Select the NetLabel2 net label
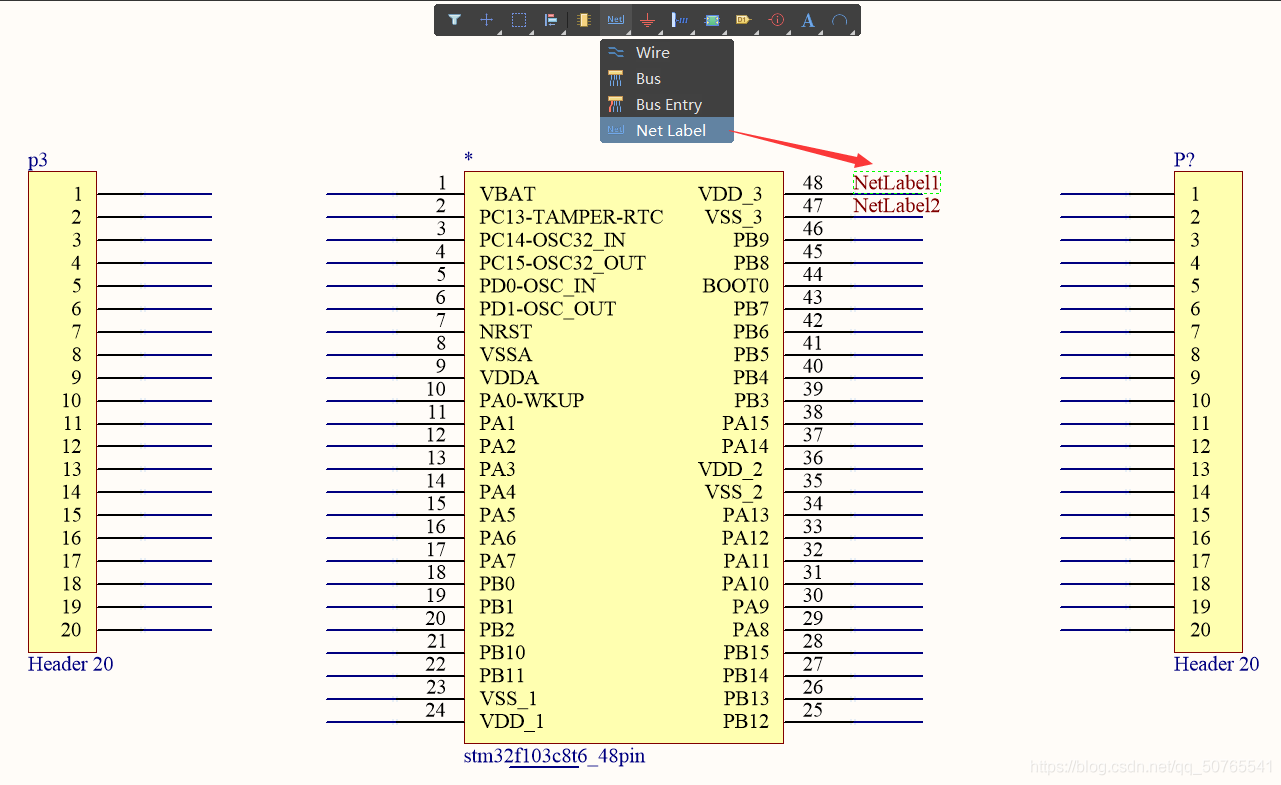Screen dimensions: 1281x785 (x=897, y=206)
